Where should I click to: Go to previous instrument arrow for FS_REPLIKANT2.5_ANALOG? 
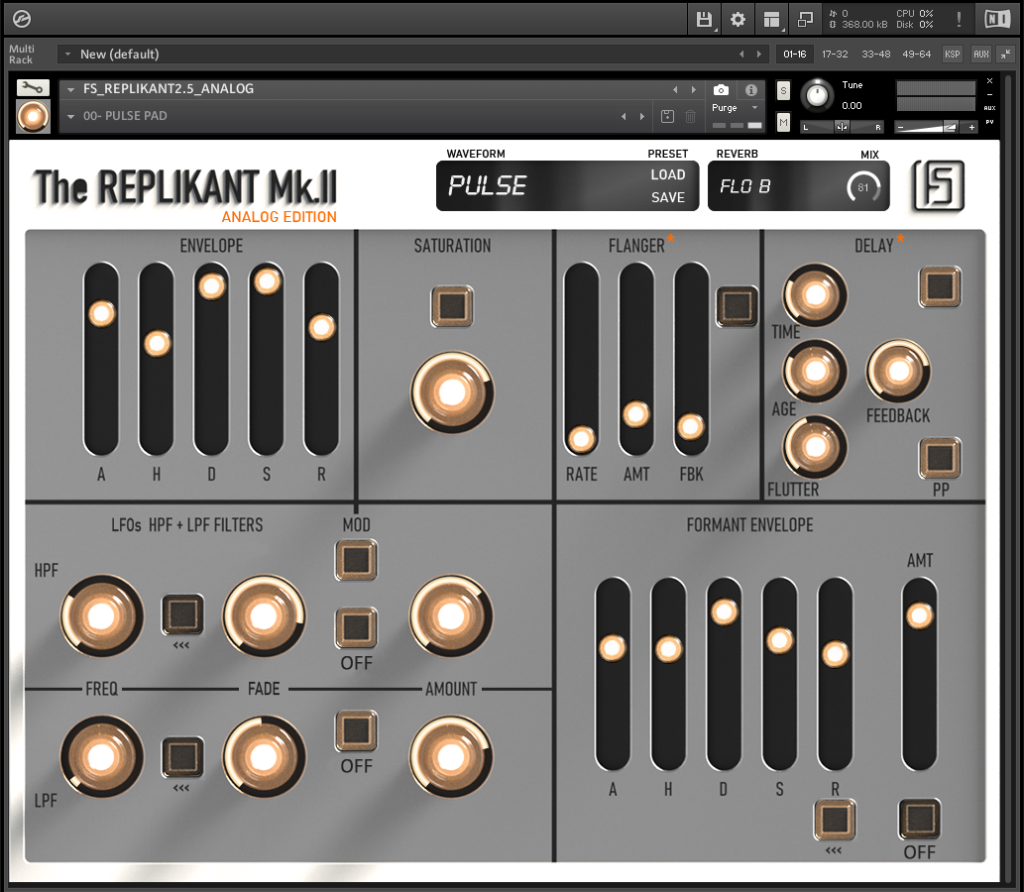[x=675, y=89]
